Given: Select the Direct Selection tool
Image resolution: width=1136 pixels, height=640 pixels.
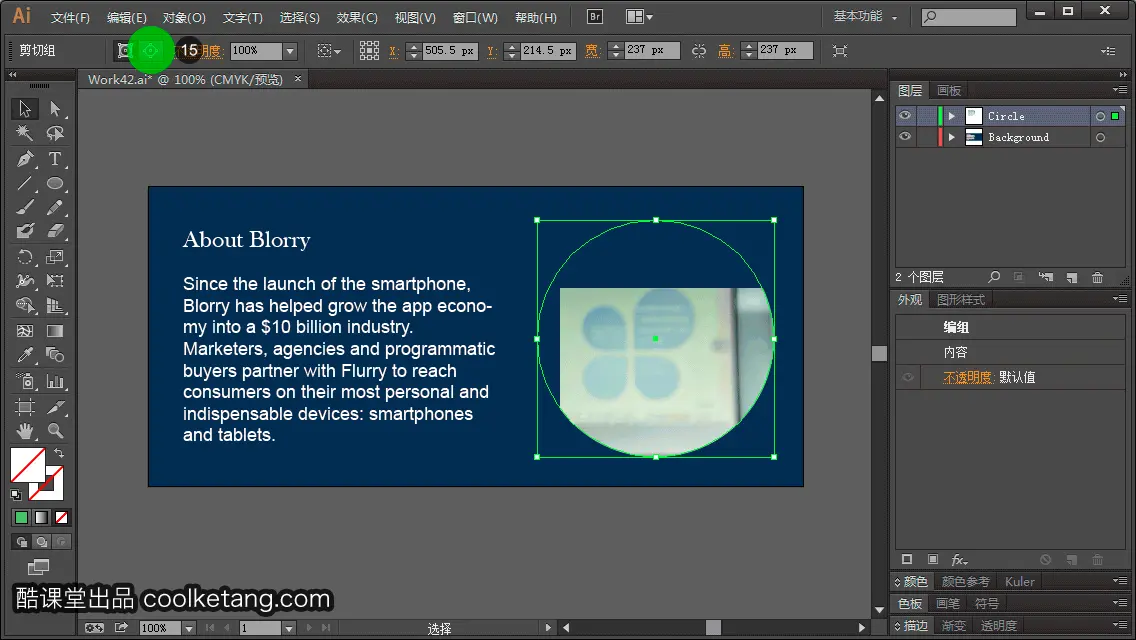Looking at the screenshot, I should tap(55, 109).
